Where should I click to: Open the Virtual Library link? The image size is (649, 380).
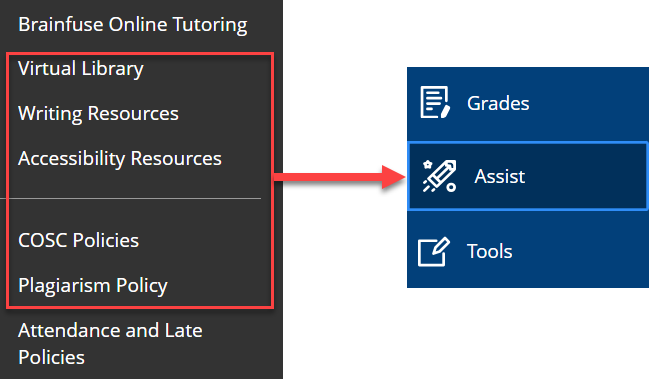click(81, 69)
